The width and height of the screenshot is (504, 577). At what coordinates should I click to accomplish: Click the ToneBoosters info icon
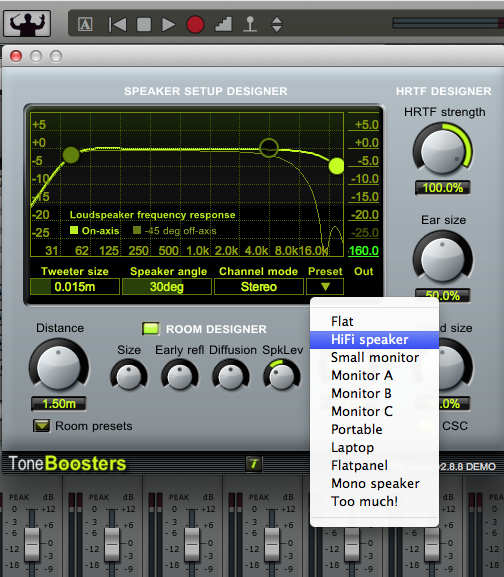coord(254,464)
